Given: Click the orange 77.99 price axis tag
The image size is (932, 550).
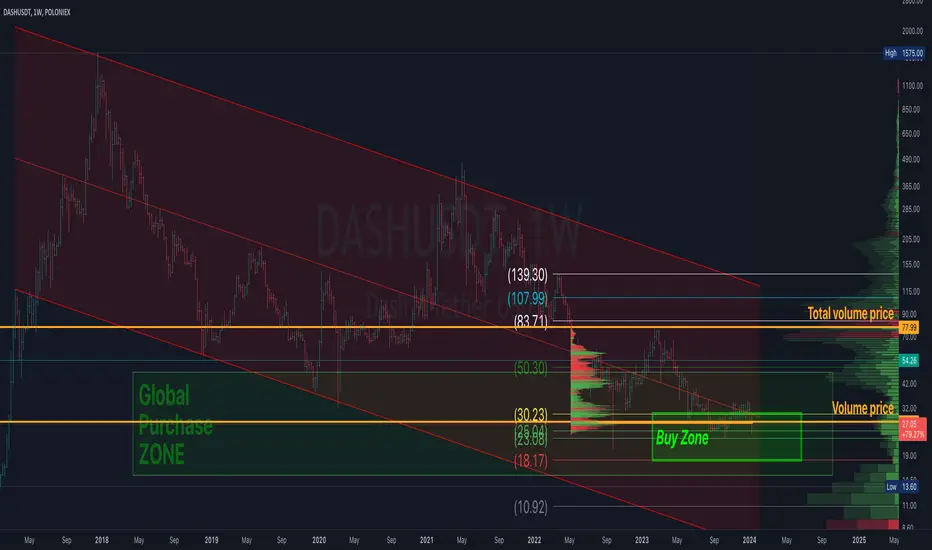Looking at the screenshot, I should point(909,327).
